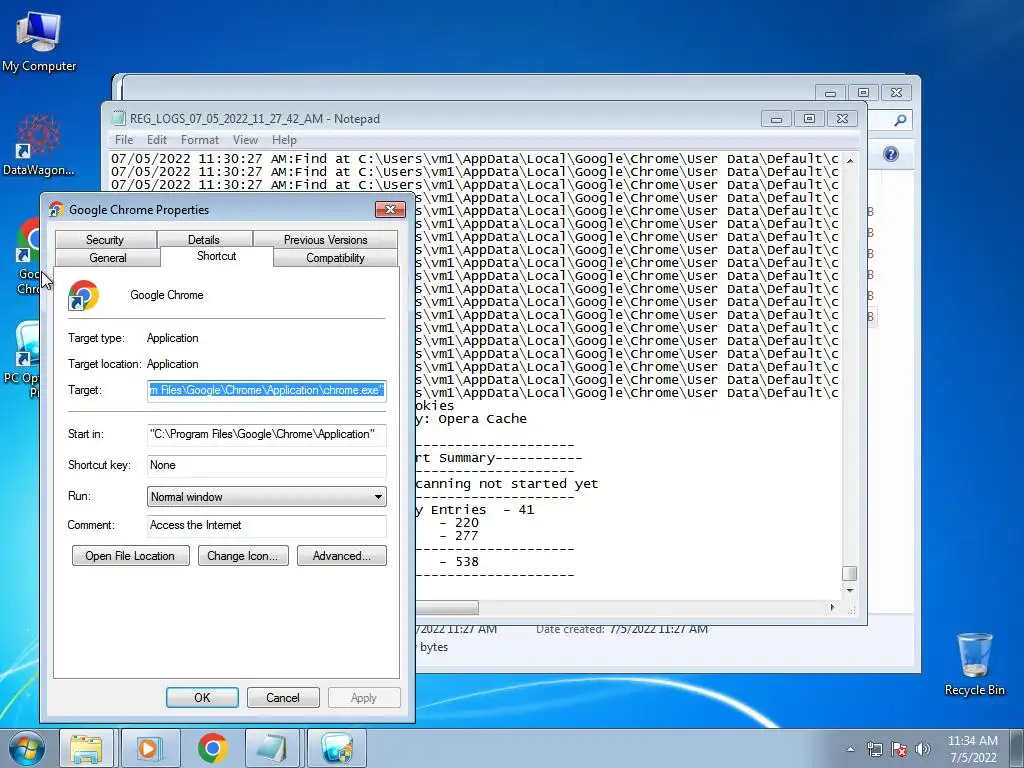Screen dimensions: 1024x768
Task: Open the shield app taskbar icon
Action: [x=336, y=748]
